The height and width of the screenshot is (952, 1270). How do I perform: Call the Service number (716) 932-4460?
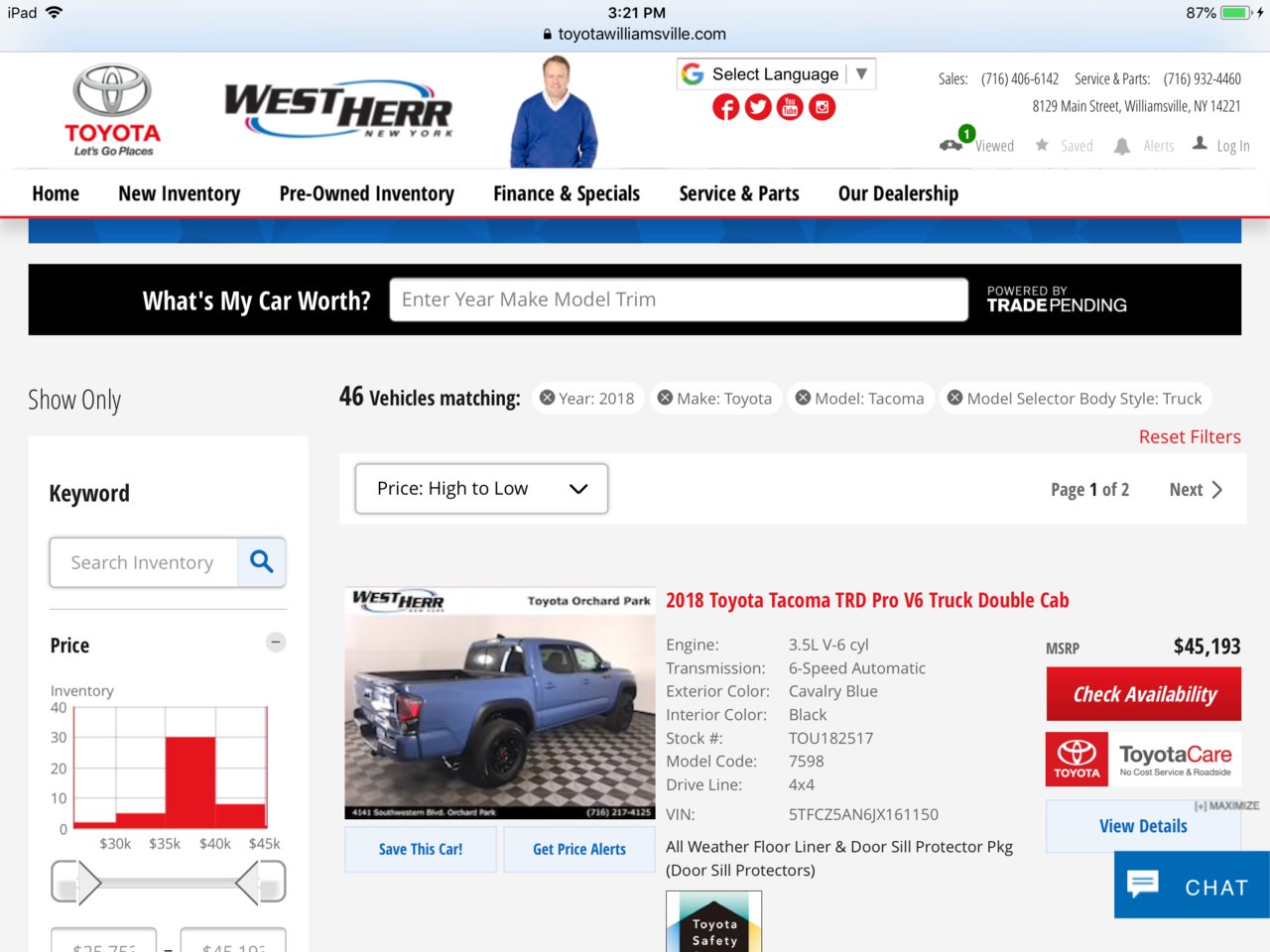[1203, 79]
